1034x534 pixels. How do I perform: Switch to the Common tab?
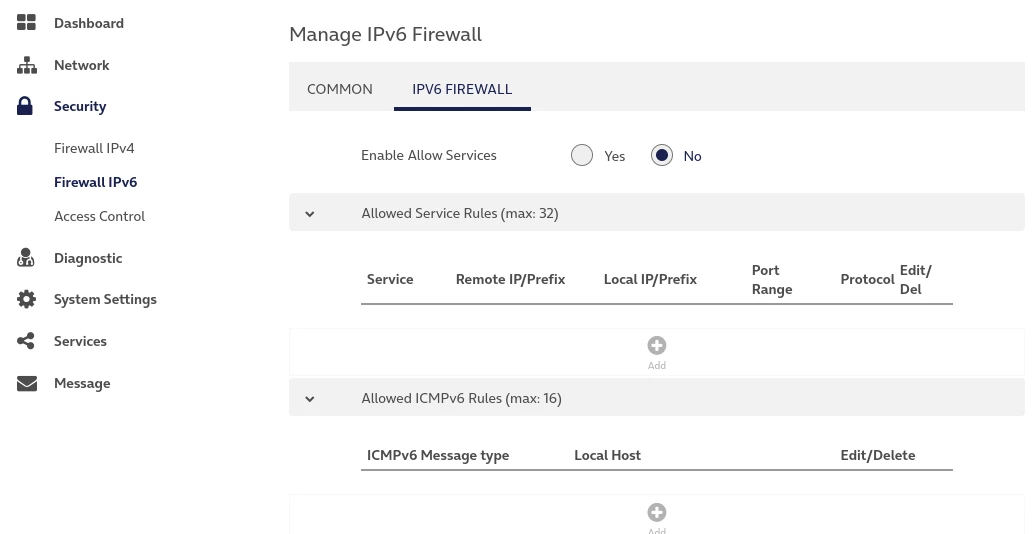(x=340, y=89)
